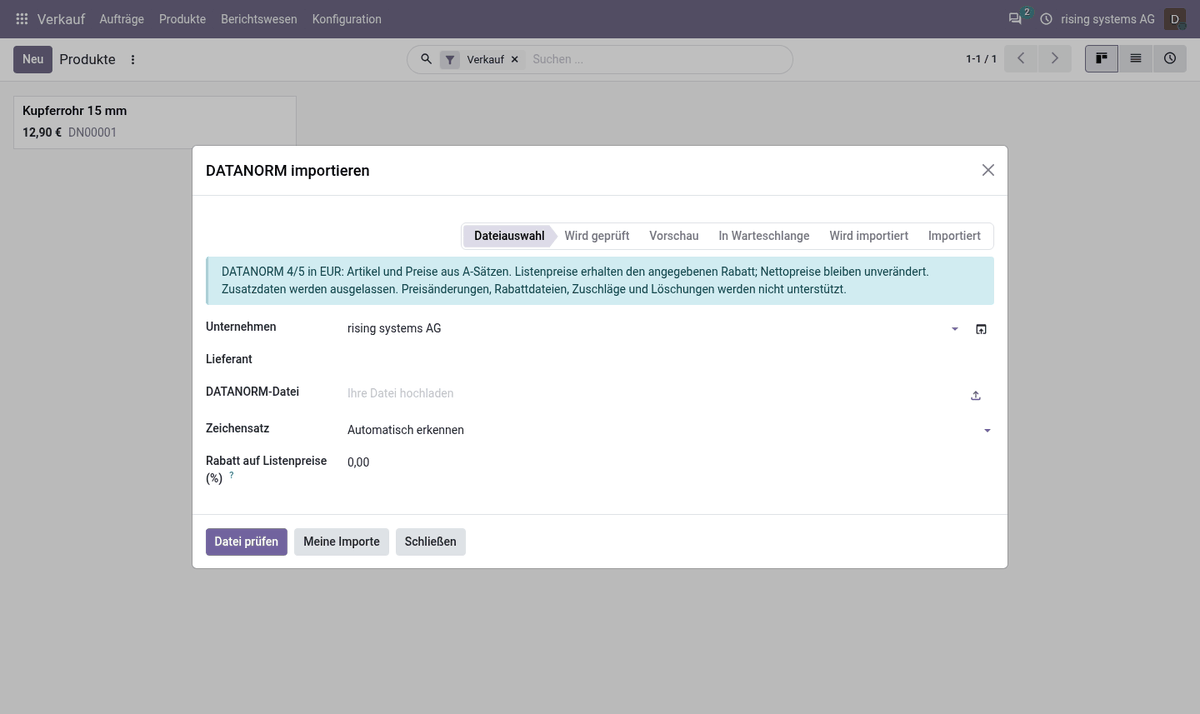The height and width of the screenshot is (714, 1200).
Task: Click the Datei prüfen button
Action: pyautogui.click(x=247, y=542)
